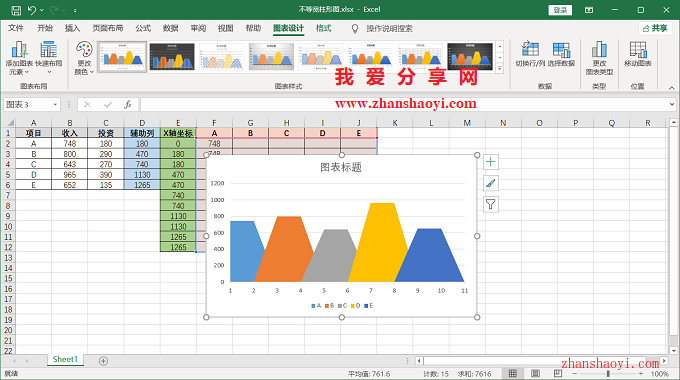Click 更改图表类型 icon
680x380 pixels.
[x=599, y=58]
